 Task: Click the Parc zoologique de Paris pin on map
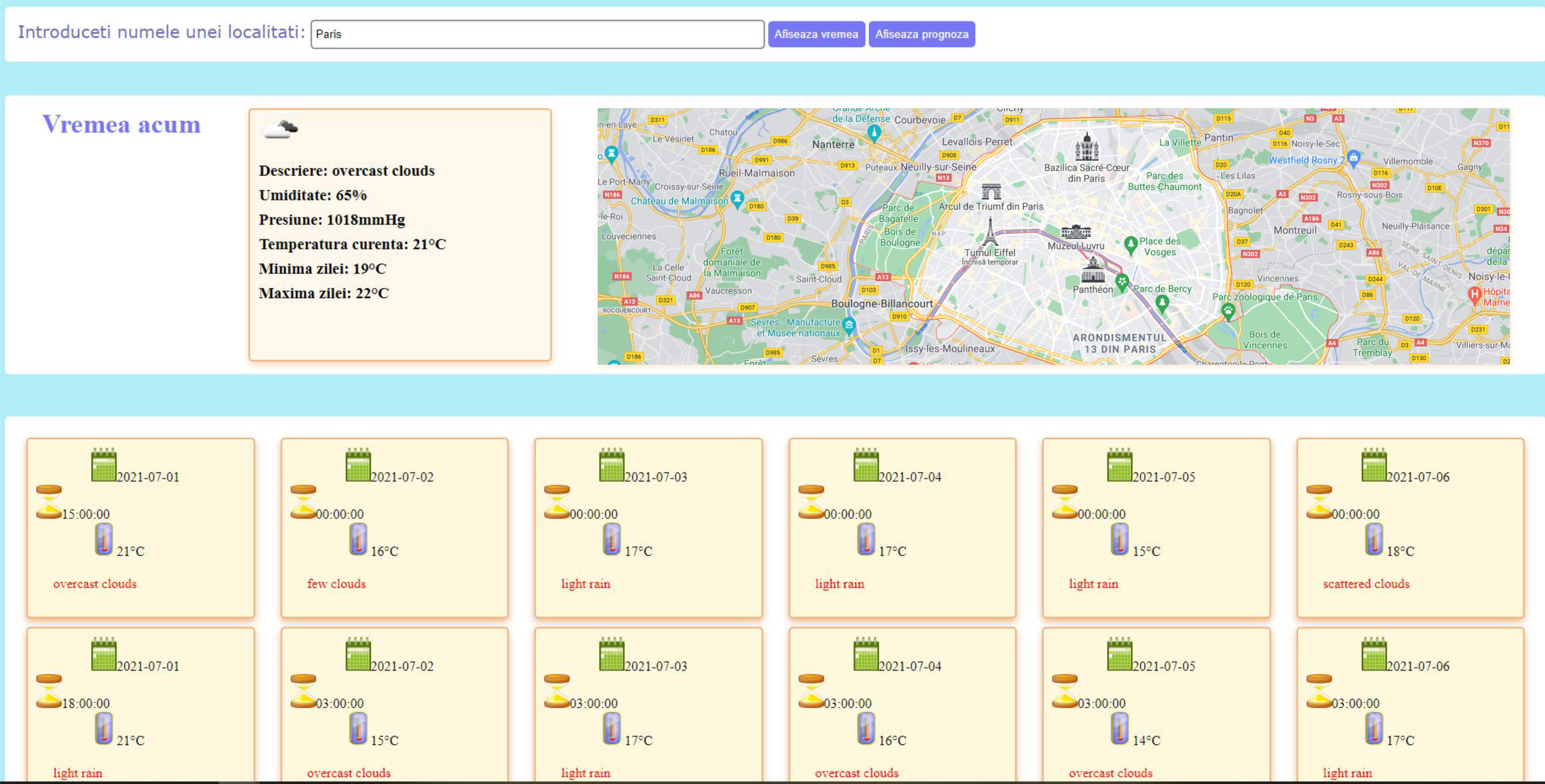click(1228, 311)
